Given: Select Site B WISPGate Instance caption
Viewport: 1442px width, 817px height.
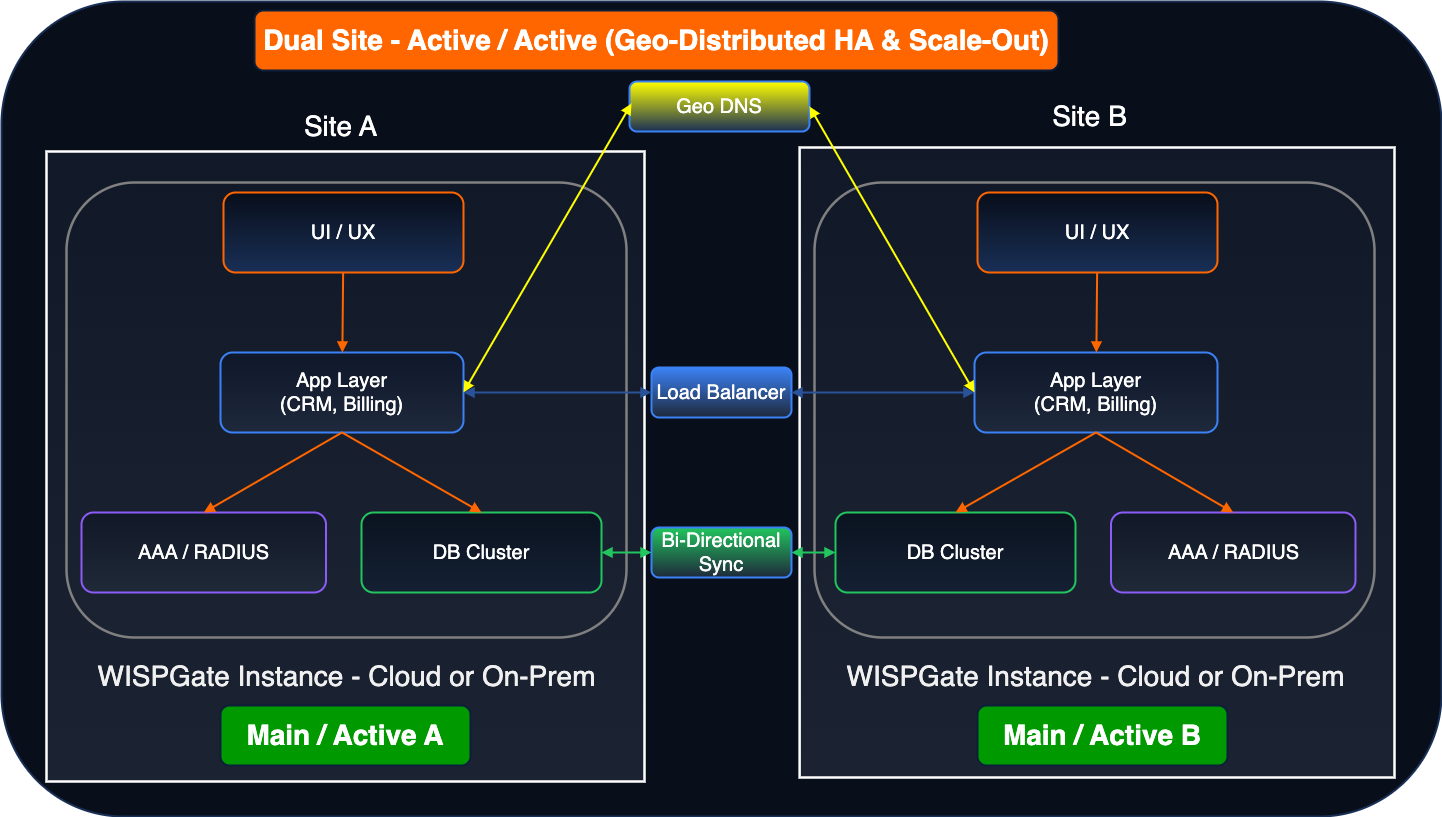Looking at the screenshot, I should pyautogui.click(x=1095, y=677).
